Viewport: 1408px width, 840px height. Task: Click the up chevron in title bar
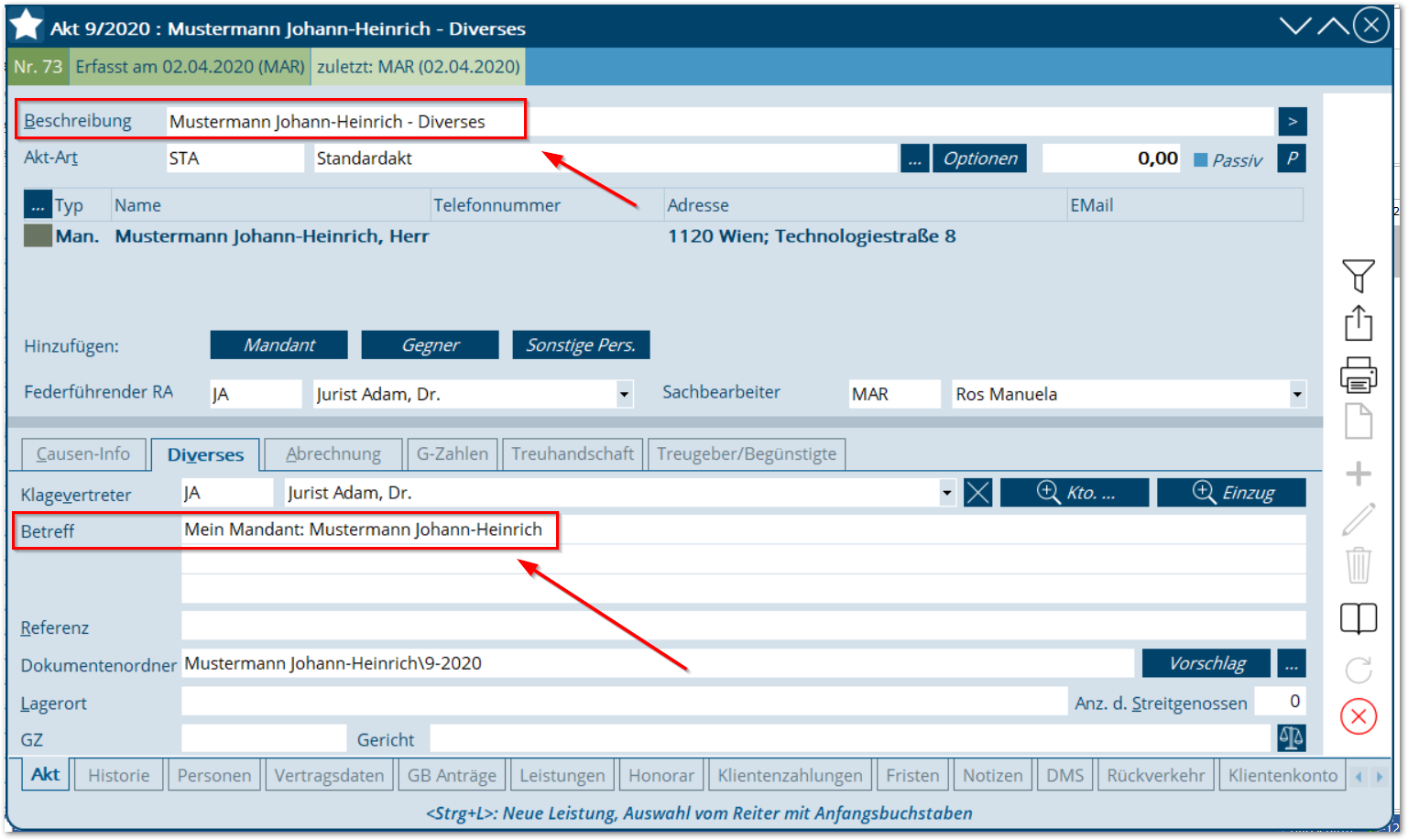pos(1333,26)
